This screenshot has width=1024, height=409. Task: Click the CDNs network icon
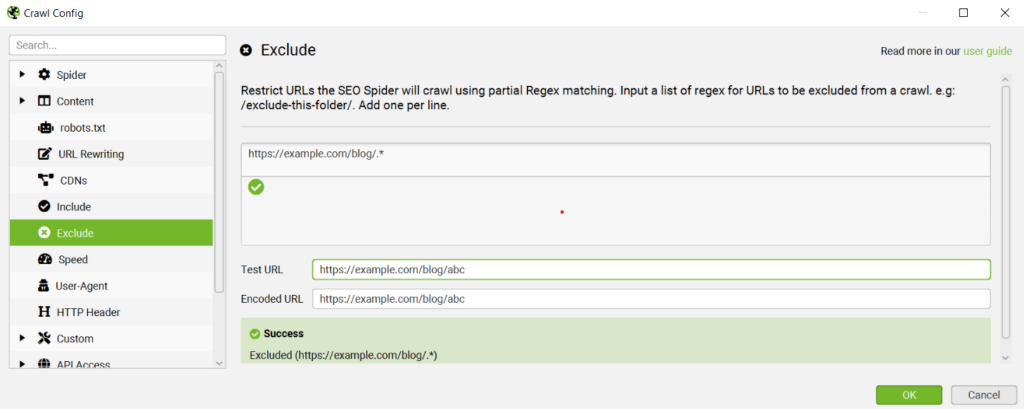coord(45,180)
